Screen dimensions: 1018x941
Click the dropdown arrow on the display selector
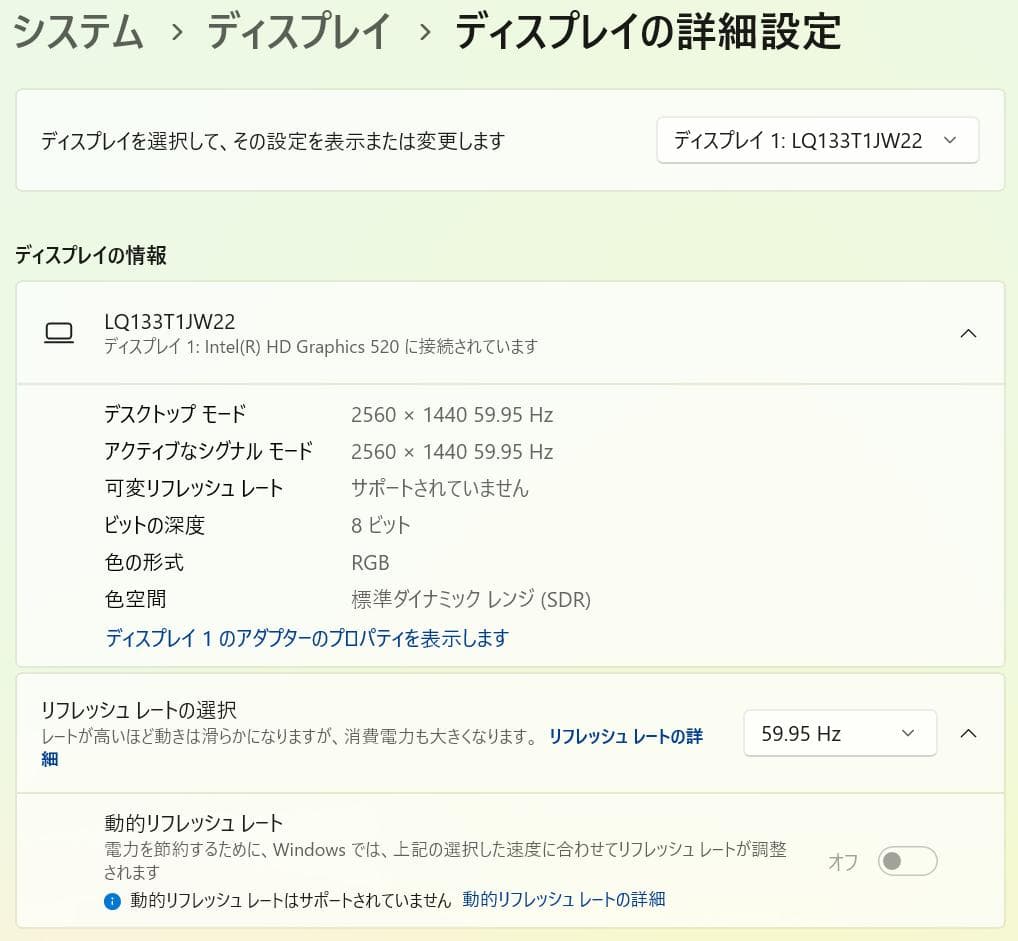coord(949,140)
